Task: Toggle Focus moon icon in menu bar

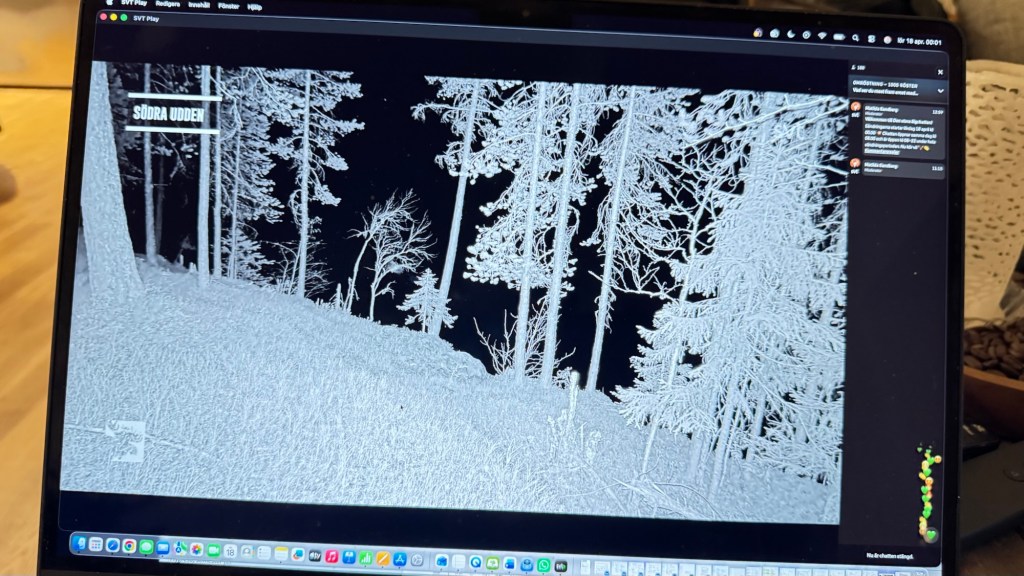Action: 790,34
